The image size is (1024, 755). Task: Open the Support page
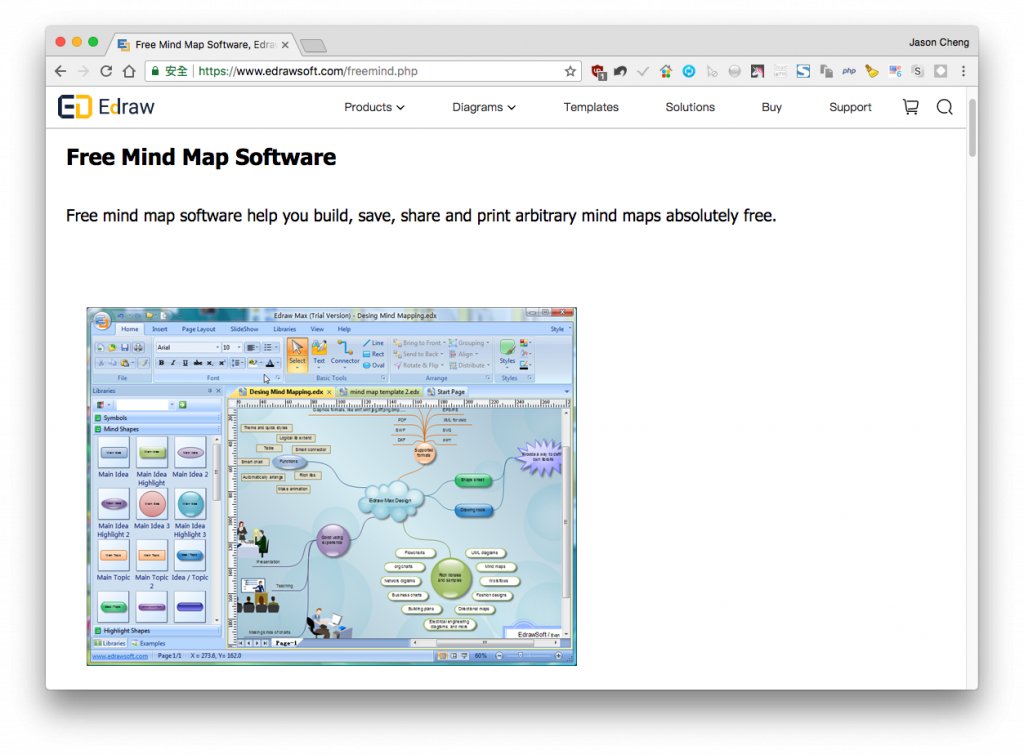point(850,107)
